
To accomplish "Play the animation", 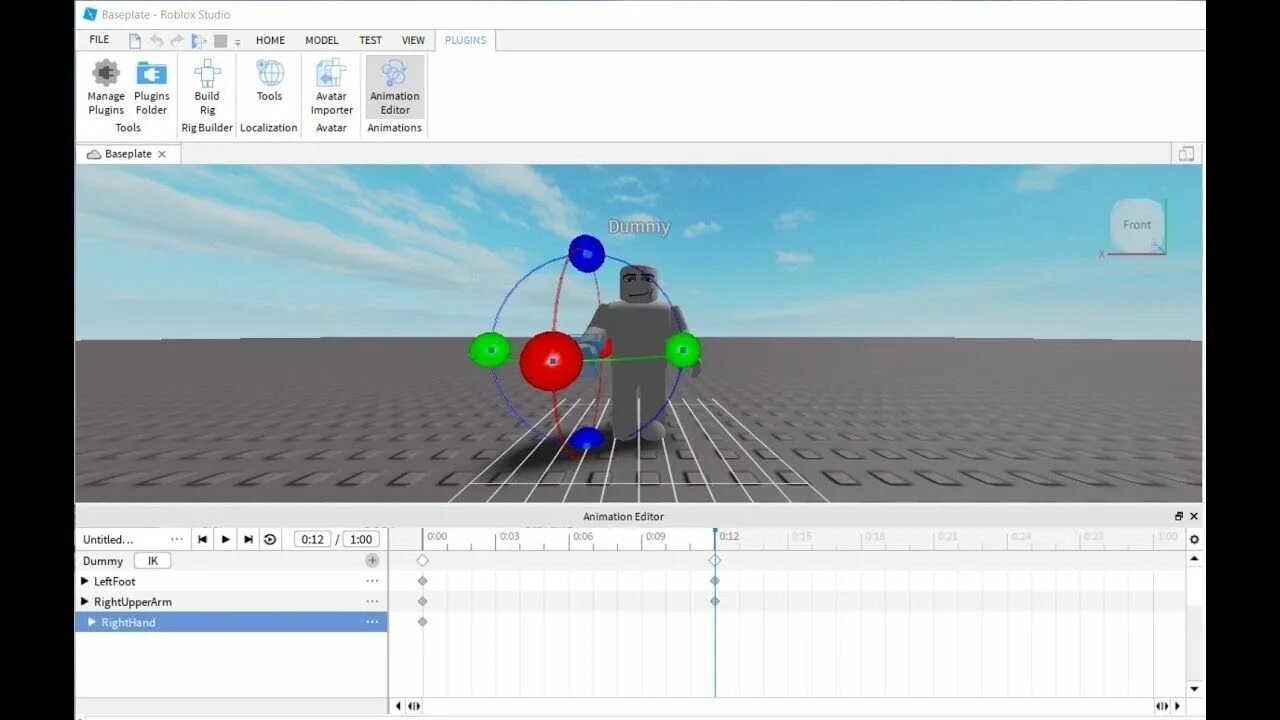I will click(225, 539).
